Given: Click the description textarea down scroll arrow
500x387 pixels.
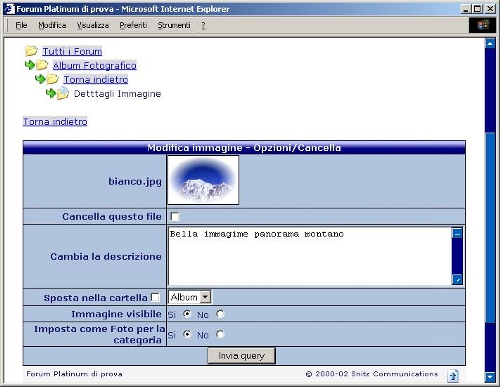Looking at the screenshot, I should click(x=457, y=279).
